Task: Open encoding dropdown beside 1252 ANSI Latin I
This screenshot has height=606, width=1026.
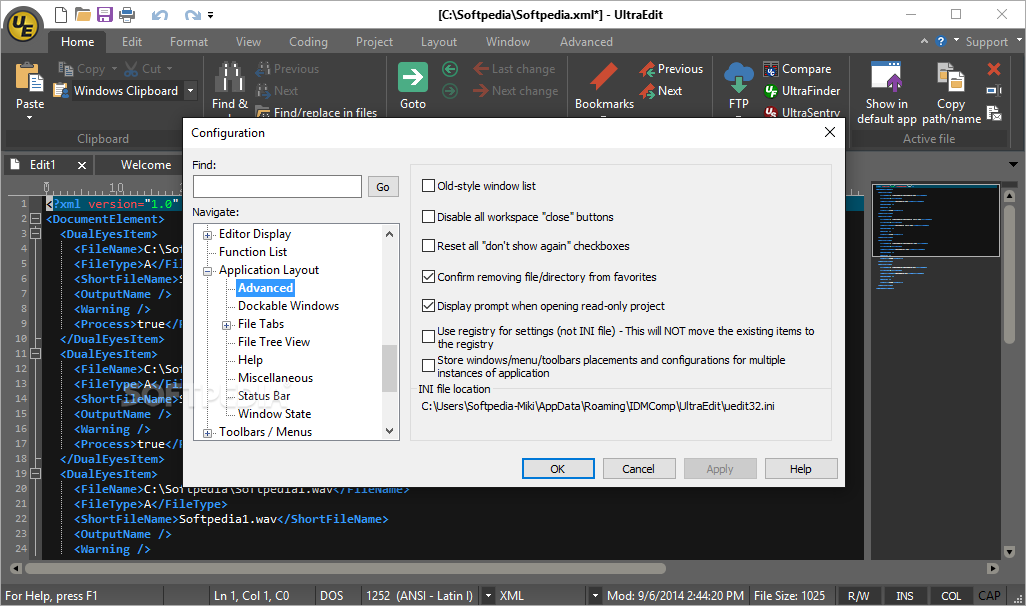Action: pos(488,596)
